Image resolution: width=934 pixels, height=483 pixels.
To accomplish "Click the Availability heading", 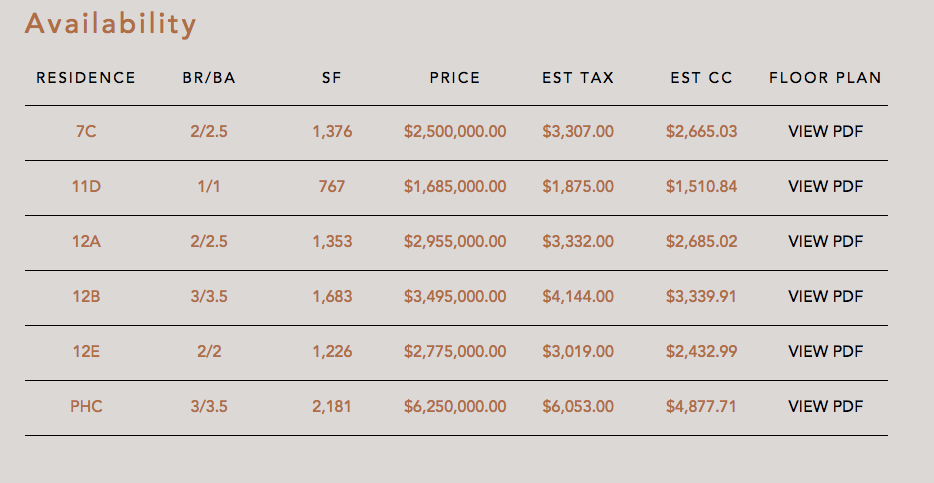I will 110,24.
